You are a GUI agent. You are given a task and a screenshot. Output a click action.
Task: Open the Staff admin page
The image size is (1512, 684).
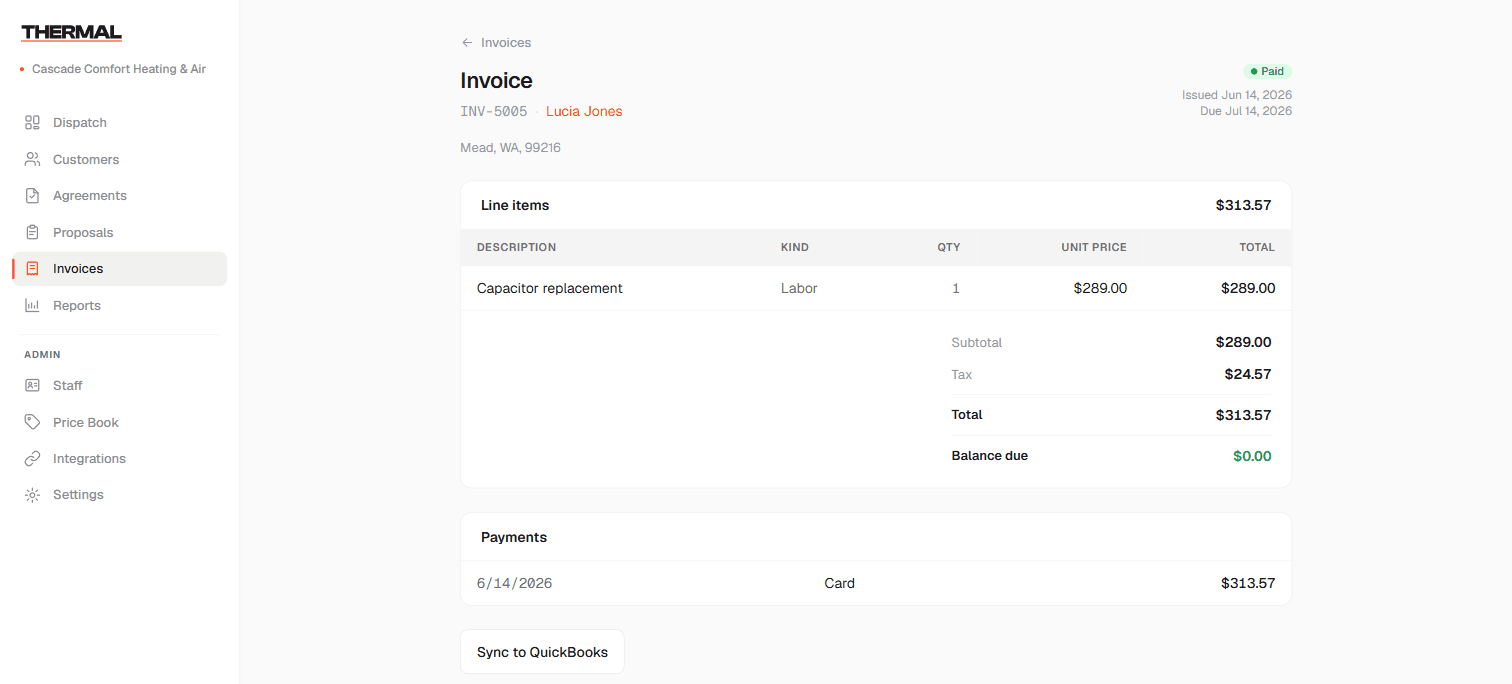coord(119,385)
